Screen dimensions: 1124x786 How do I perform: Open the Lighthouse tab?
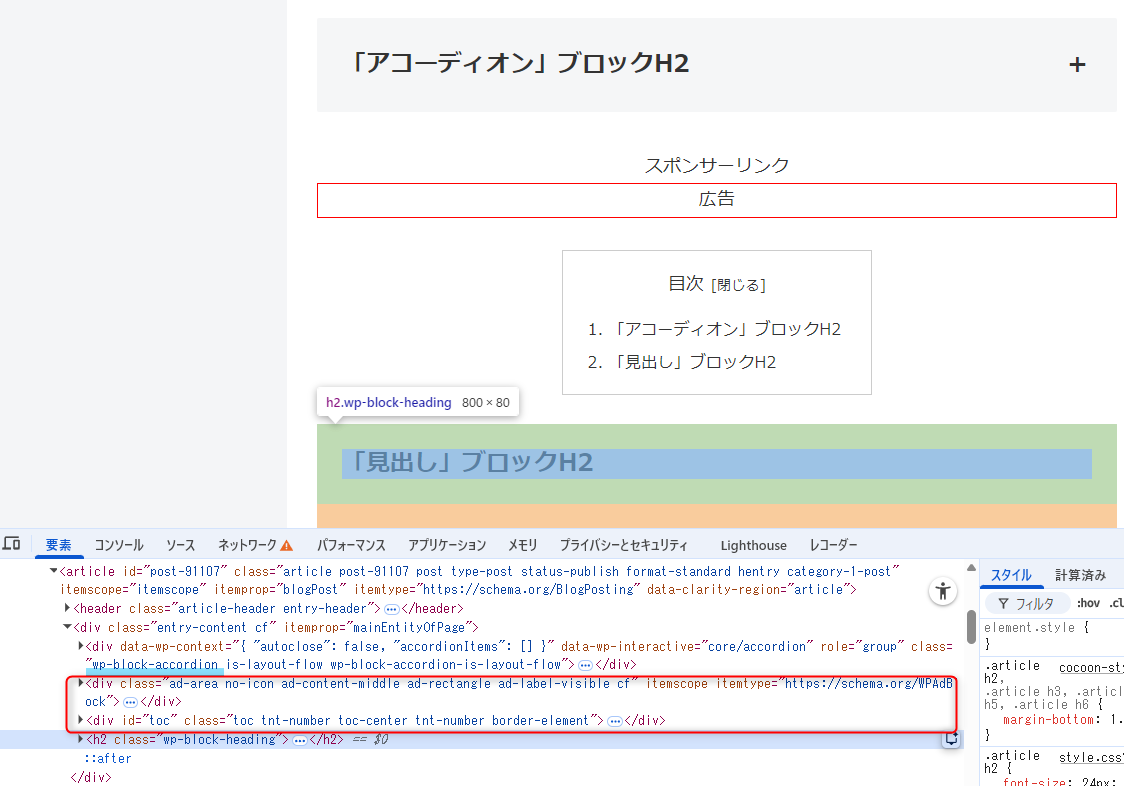[753, 545]
